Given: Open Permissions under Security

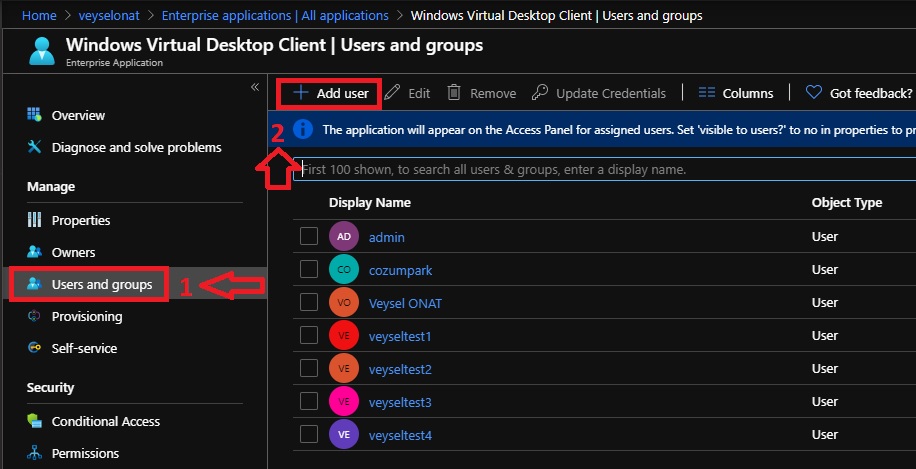Looking at the screenshot, I should 85,453.
